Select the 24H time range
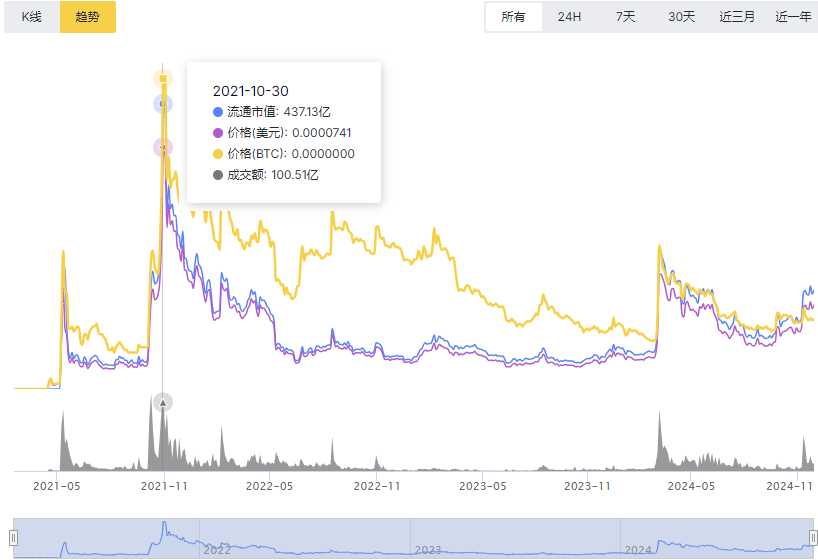 [569, 17]
